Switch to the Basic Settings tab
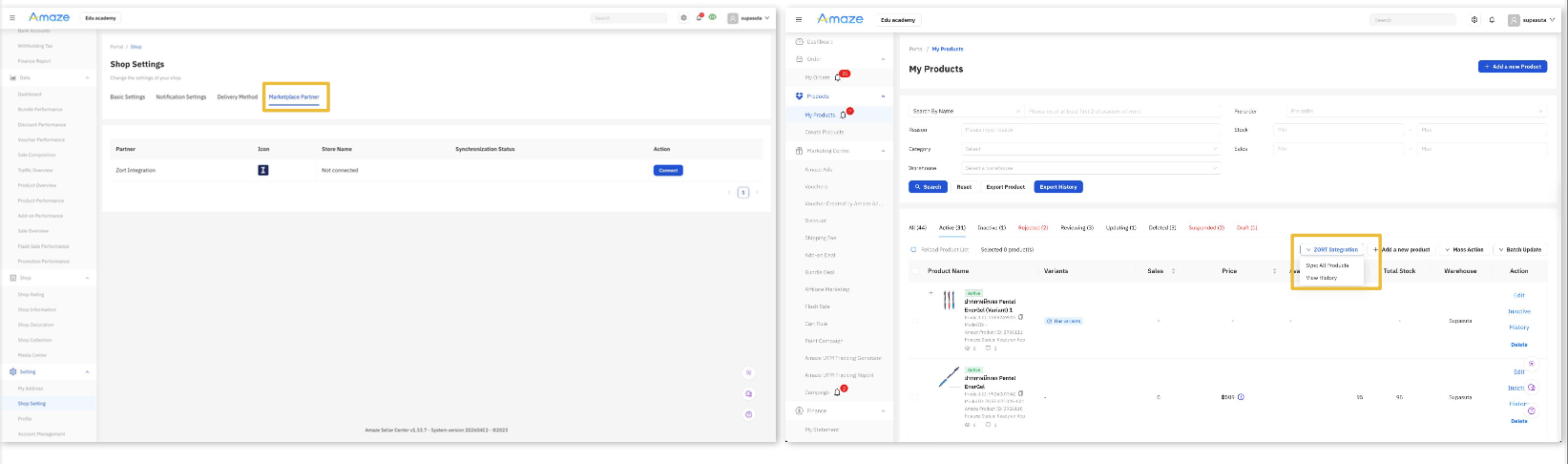This screenshot has height=464, width=1568. pyautogui.click(x=128, y=96)
